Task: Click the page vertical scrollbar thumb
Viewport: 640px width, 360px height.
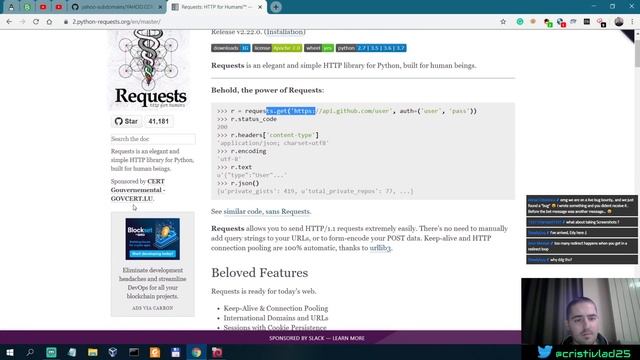Action: (x=637, y=53)
